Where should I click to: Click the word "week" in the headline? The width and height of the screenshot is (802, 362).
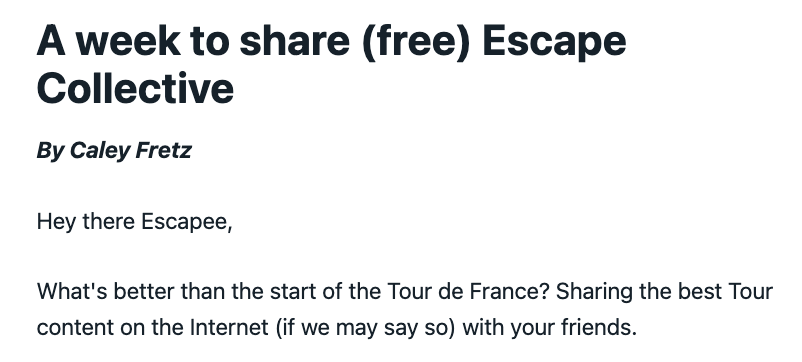127,41
